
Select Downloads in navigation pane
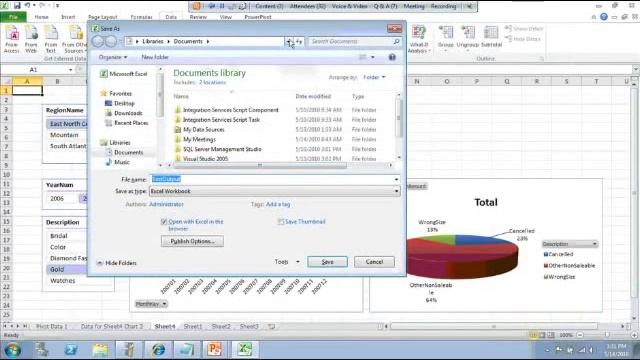(x=128, y=113)
